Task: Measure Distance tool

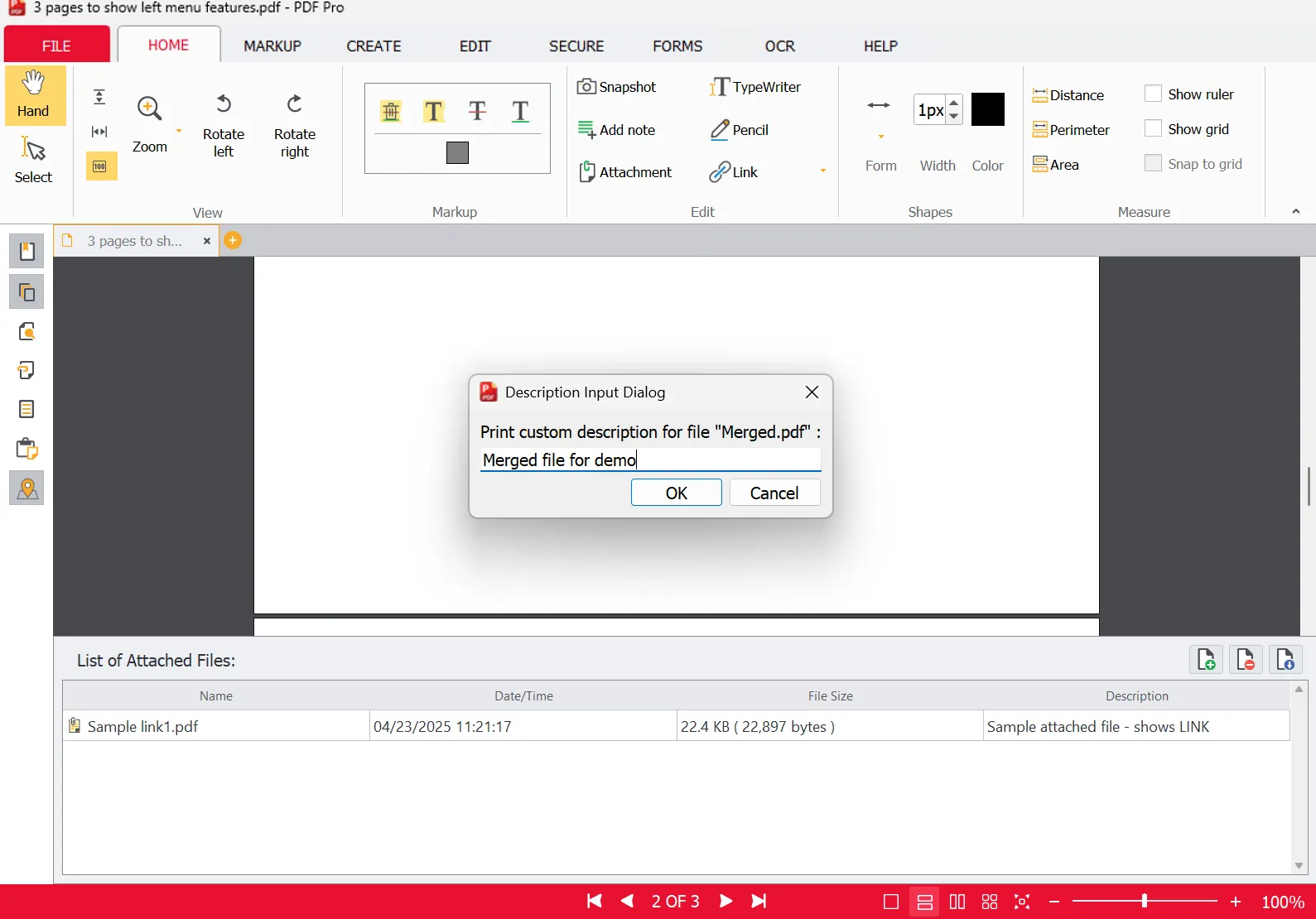Action: click(x=1068, y=95)
